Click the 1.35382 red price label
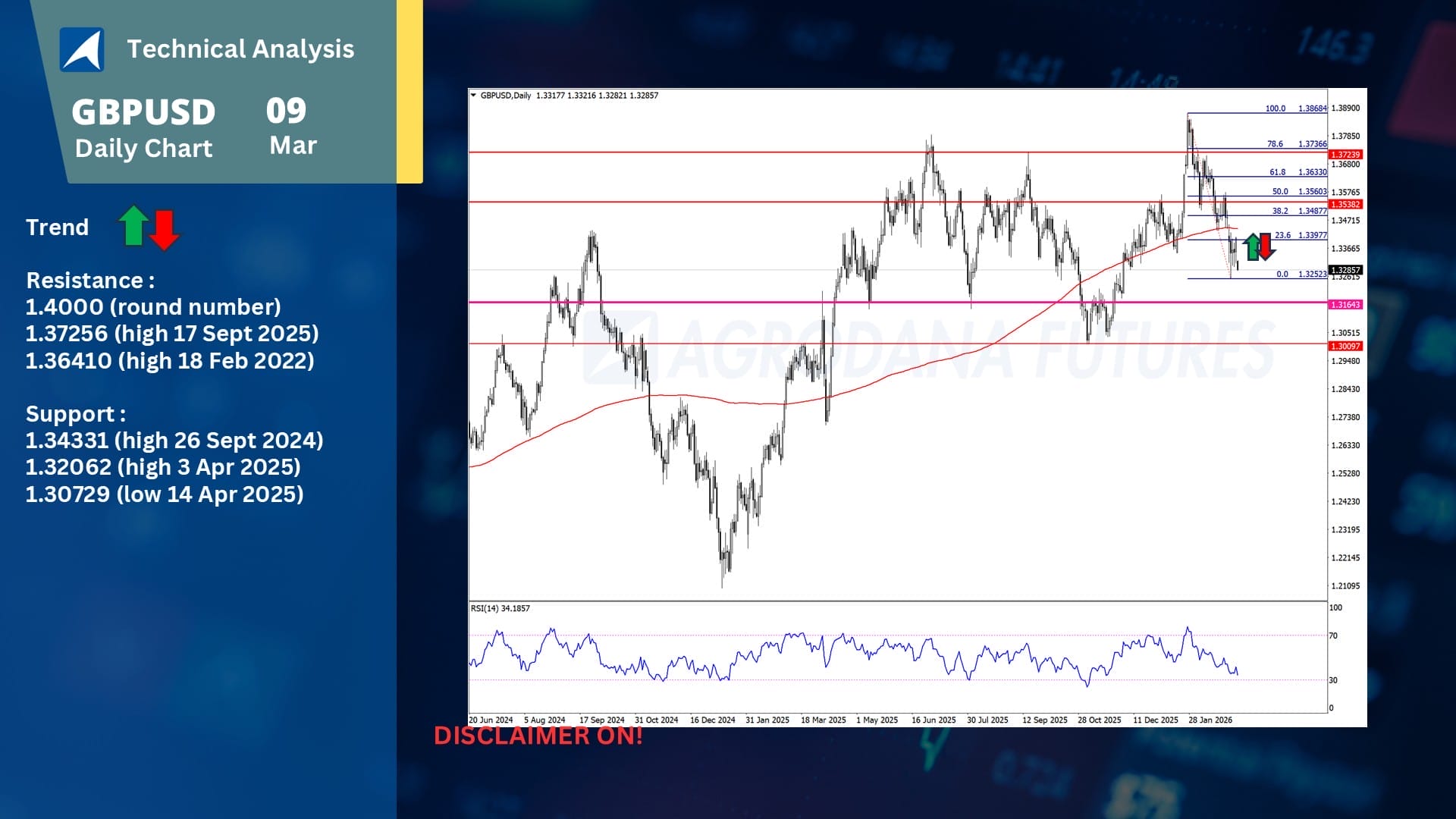Screen dimensions: 1456x819 [x=1345, y=204]
